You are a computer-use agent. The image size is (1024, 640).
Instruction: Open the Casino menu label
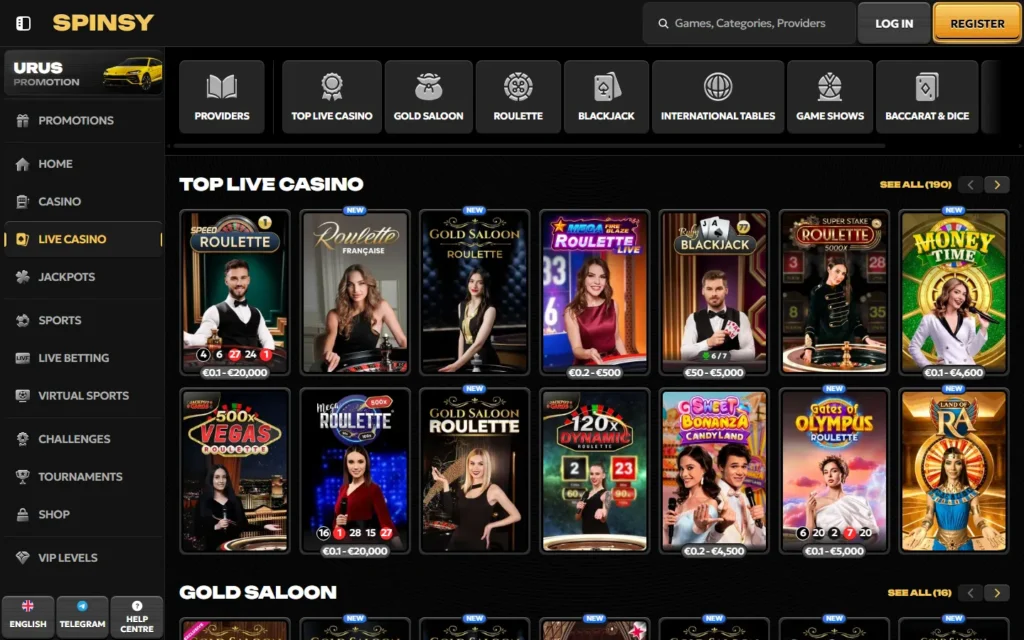click(59, 202)
